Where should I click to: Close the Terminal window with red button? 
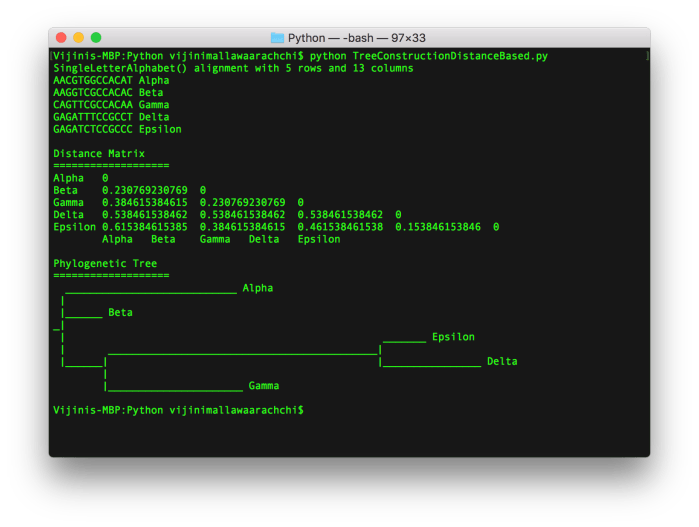pyautogui.click(x=63, y=38)
